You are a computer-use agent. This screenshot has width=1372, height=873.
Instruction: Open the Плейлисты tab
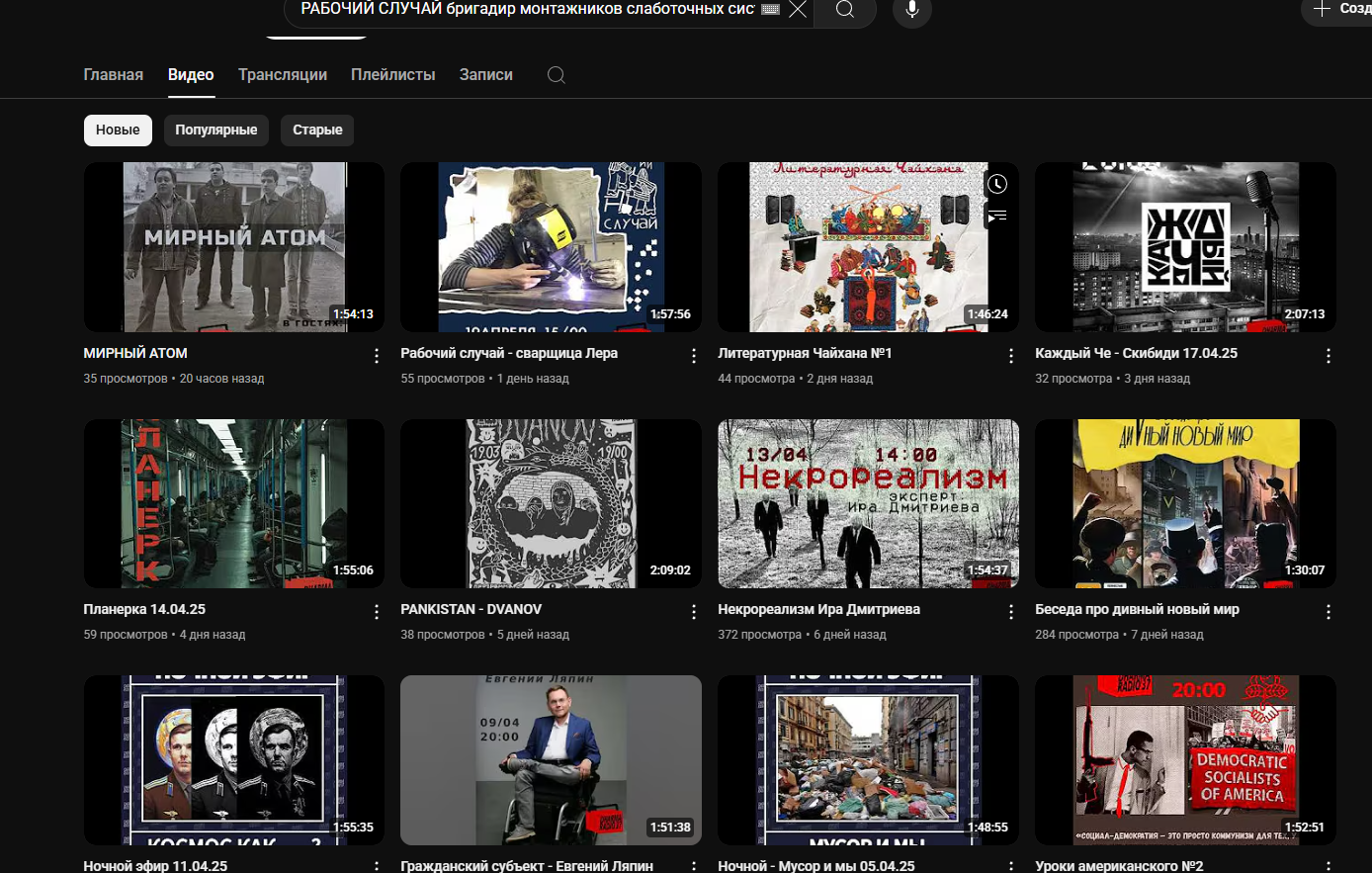(x=392, y=75)
